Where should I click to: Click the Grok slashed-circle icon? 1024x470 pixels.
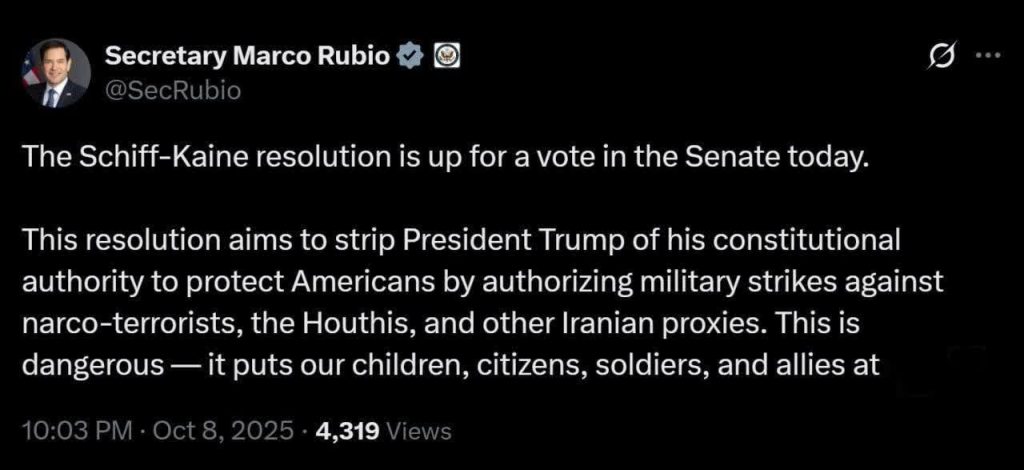941,58
